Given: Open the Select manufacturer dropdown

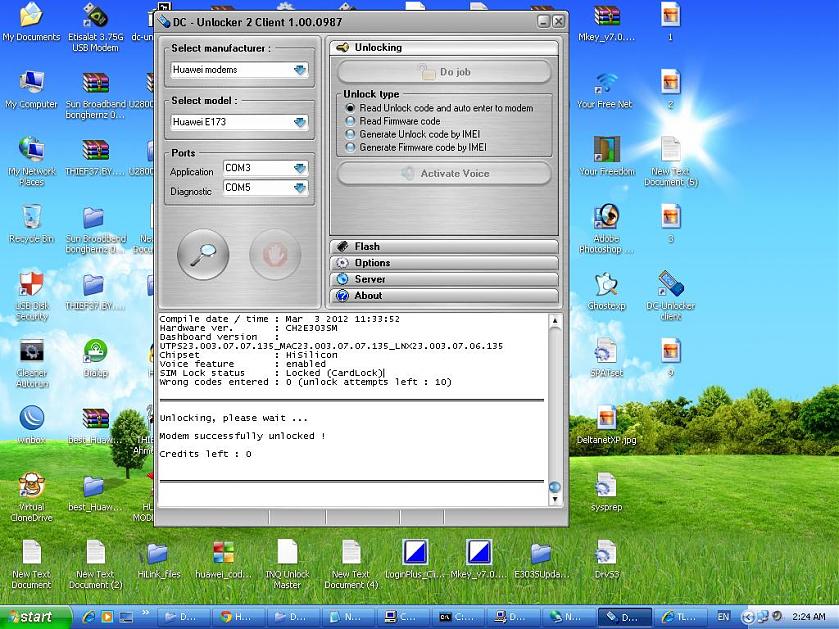Looking at the screenshot, I should click(x=299, y=70).
